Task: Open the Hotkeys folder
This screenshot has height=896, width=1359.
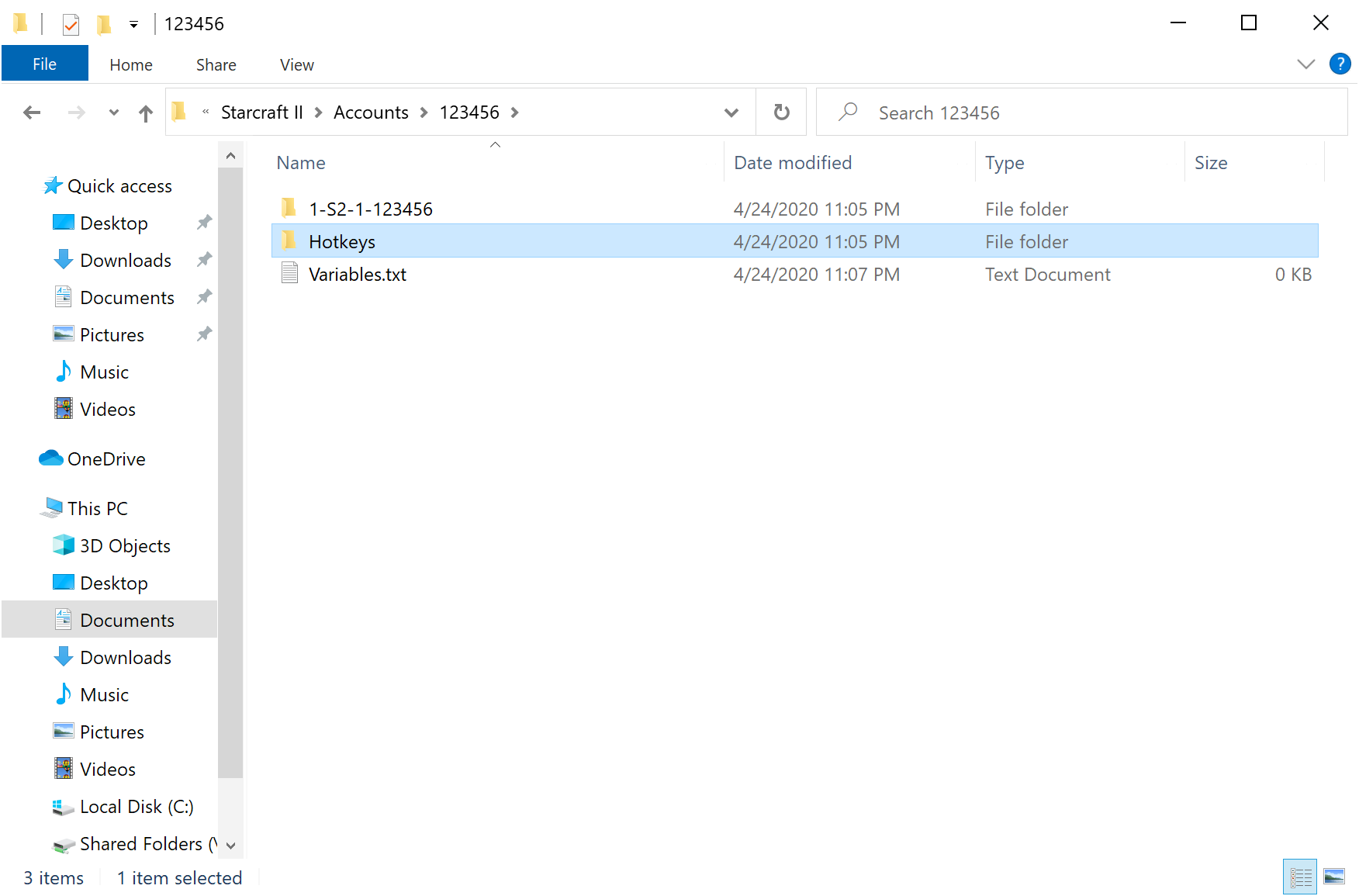Action: click(x=342, y=241)
